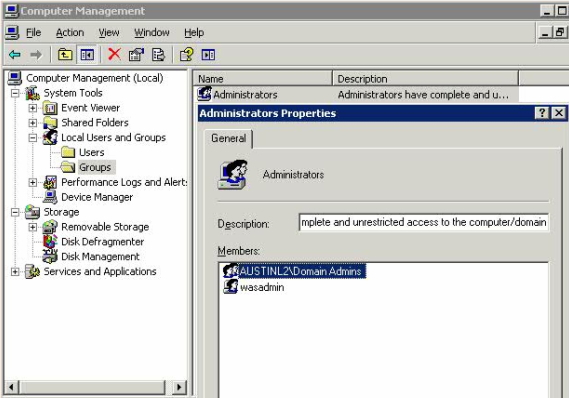The image size is (569, 398).
Task: Click the Up one level folder icon
Action: pyautogui.click(x=65, y=55)
